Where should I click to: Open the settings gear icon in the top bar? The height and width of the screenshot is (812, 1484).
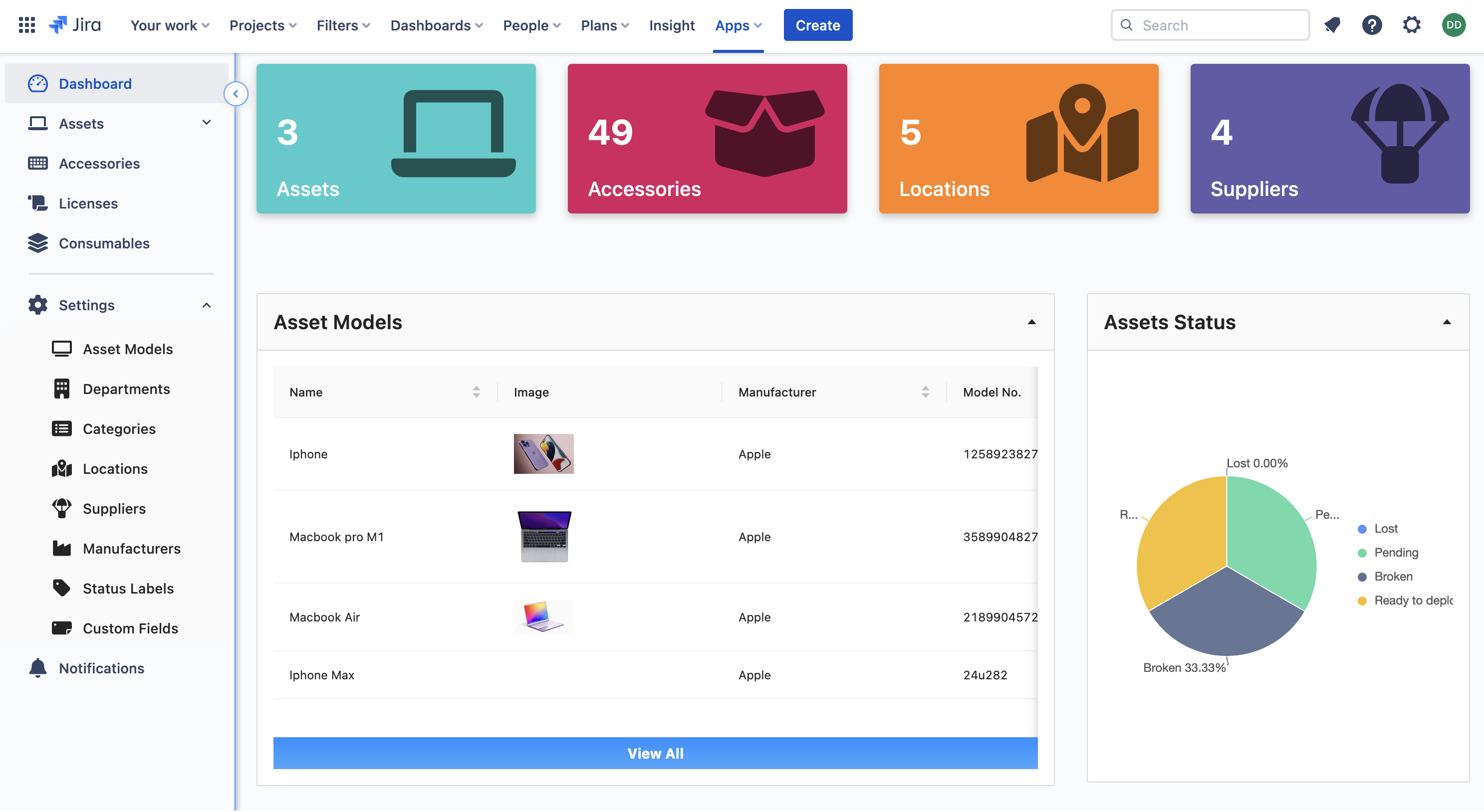[1412, 25]
